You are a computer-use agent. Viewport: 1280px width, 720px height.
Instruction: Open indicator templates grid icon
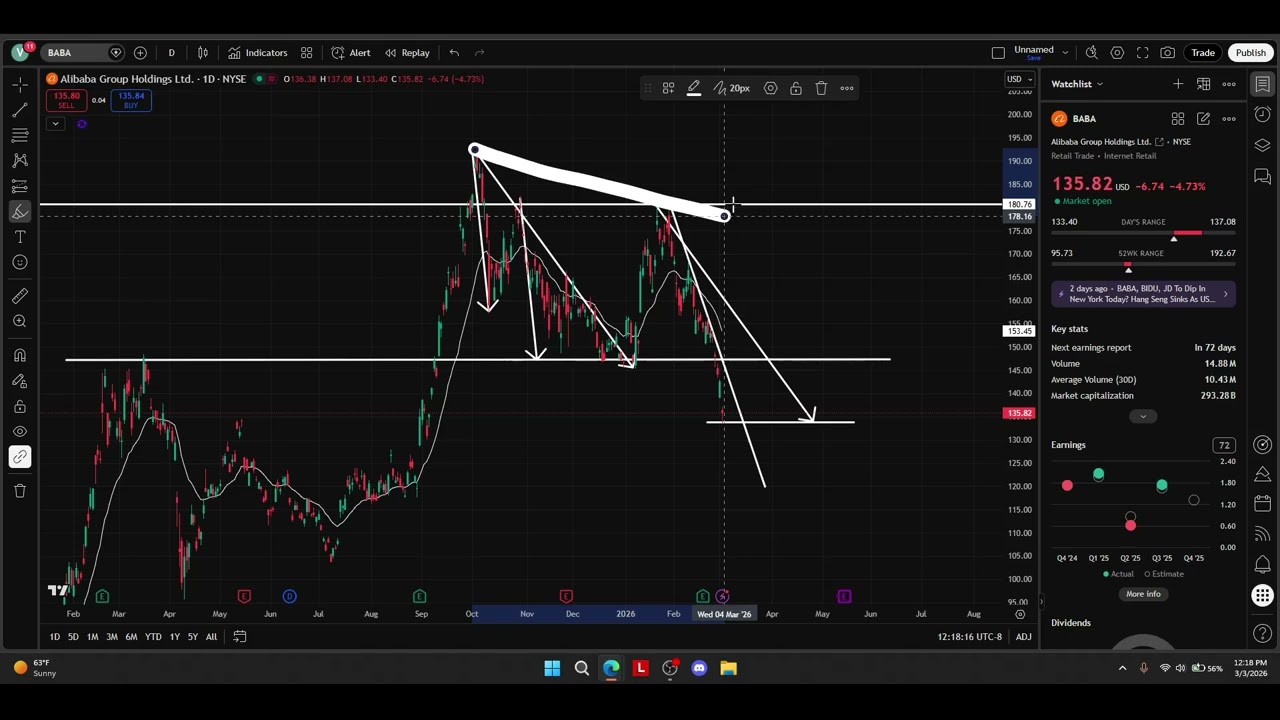(307, 53)
